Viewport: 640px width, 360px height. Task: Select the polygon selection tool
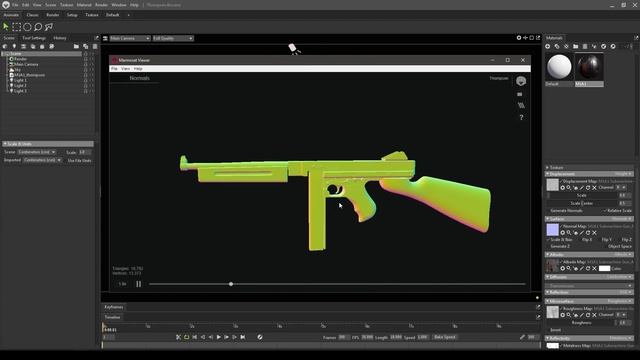(x=49, y=27)
